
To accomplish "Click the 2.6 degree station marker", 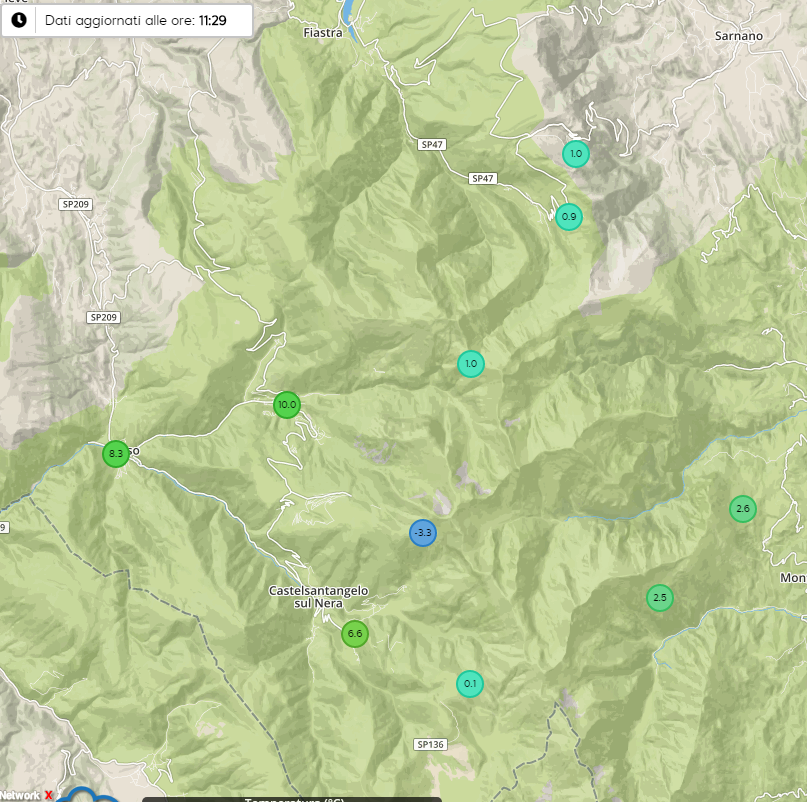I will tap(742, 509).
